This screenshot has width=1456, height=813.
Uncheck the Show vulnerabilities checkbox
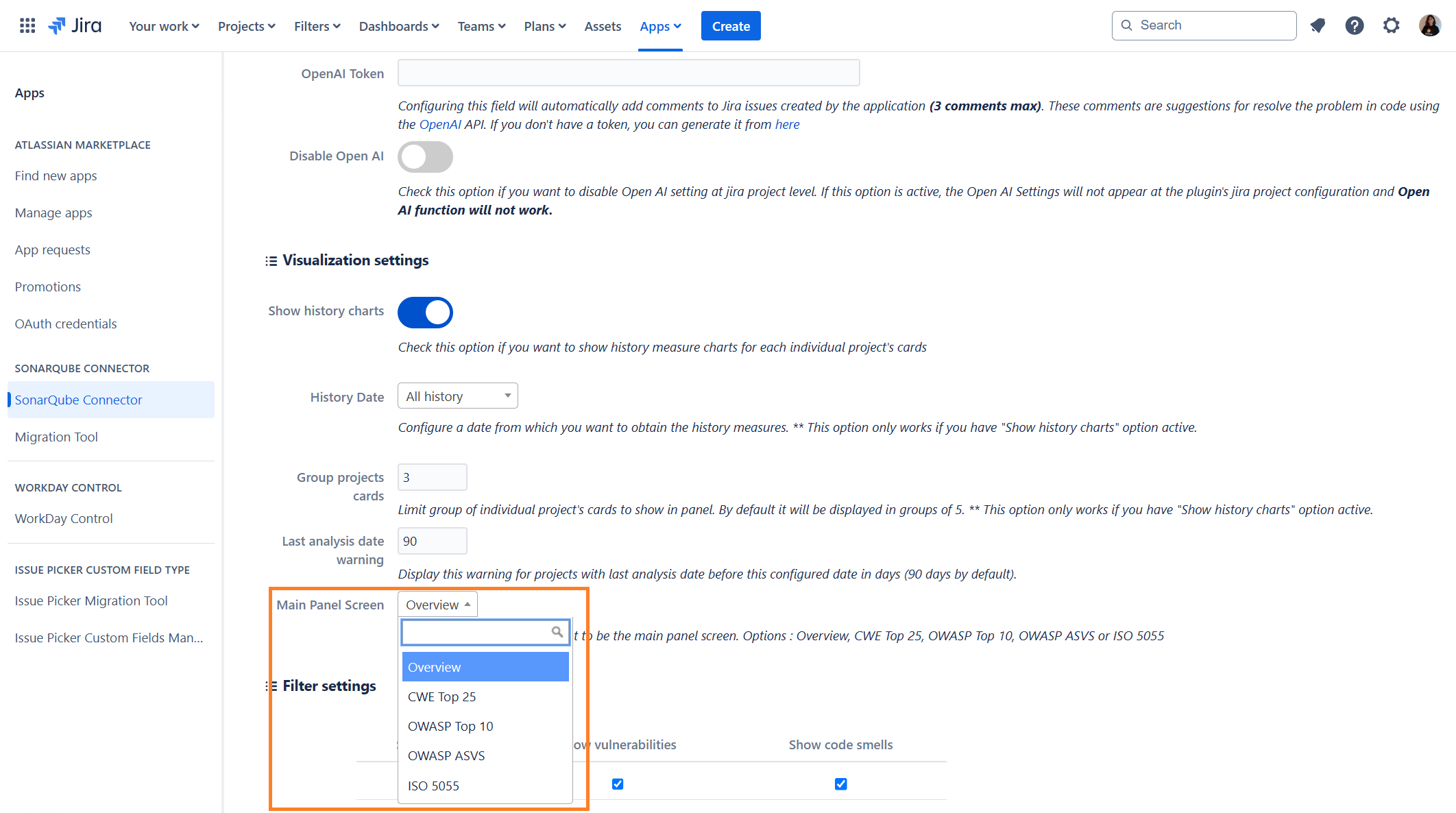[x=618, y=784]
